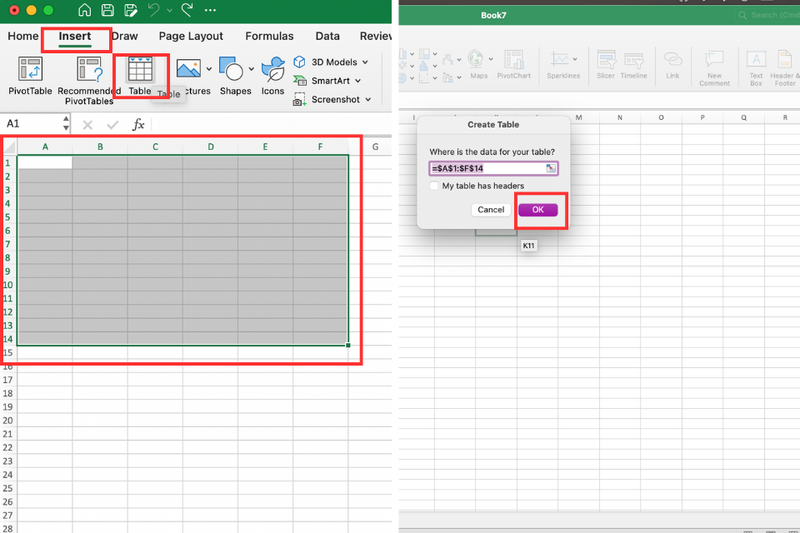Image resolution: width=800 pixels, height=533 pixels.
Task: Open the Undo history dropdown arrow
Action: (x=169, y=10)
